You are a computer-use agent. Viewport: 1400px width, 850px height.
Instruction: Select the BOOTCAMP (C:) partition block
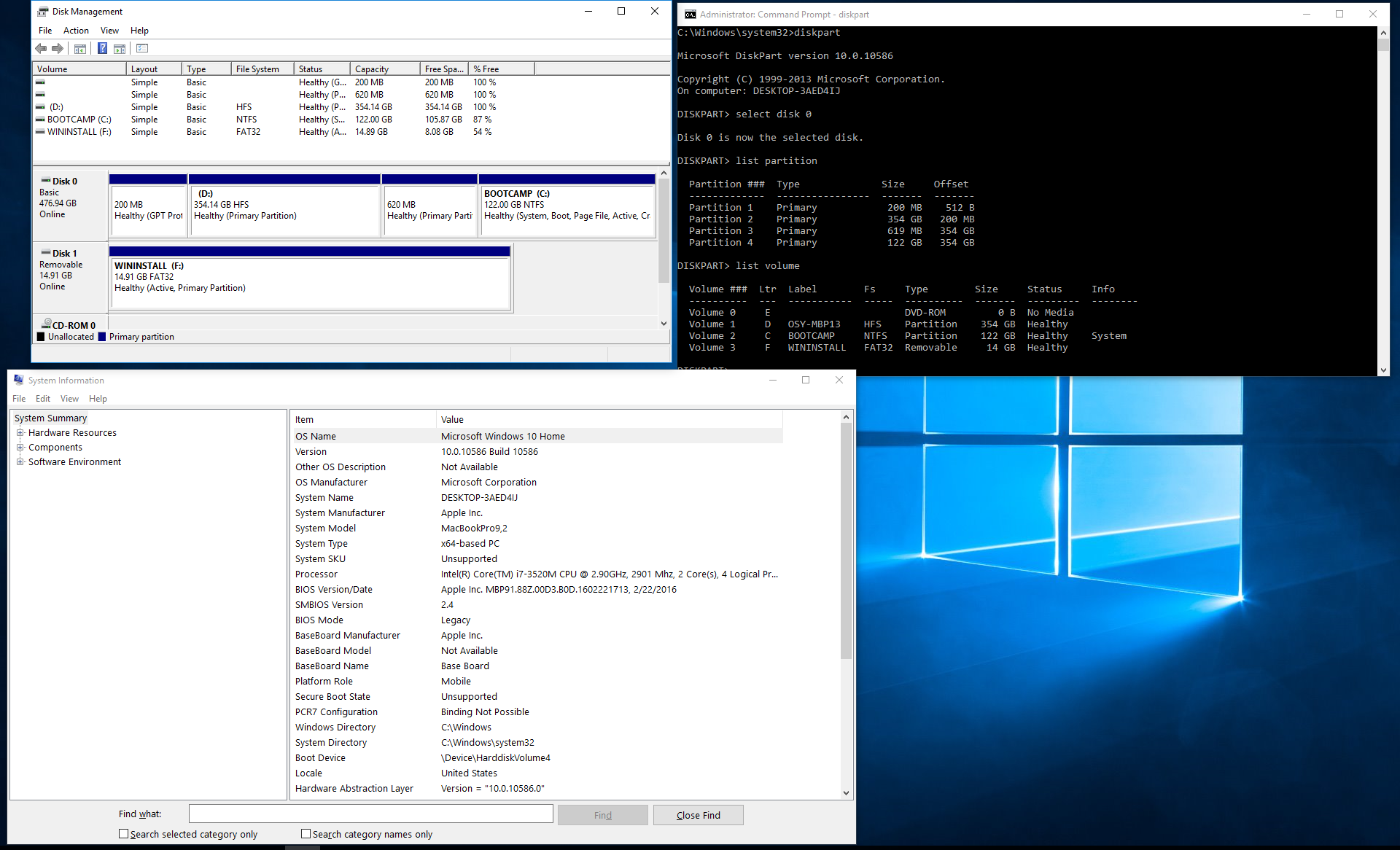pos(567,211)
